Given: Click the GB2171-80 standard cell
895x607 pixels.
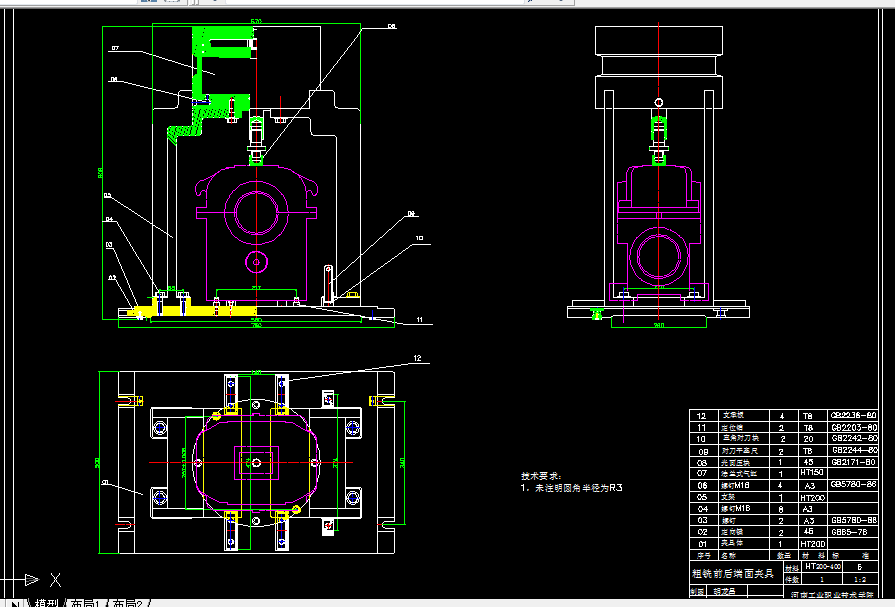Looking at the screenshot, I should (x=853, y=462).
